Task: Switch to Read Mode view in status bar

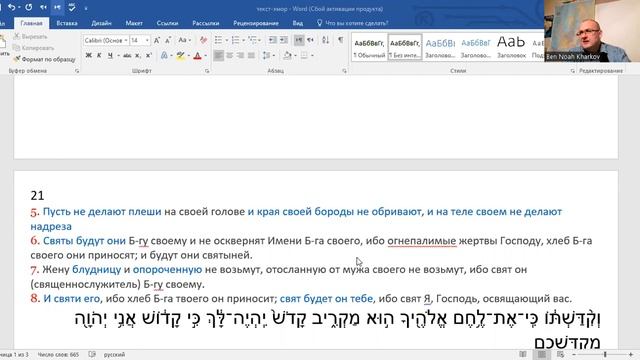Action: pyautogui.click(x=523, y=354)
